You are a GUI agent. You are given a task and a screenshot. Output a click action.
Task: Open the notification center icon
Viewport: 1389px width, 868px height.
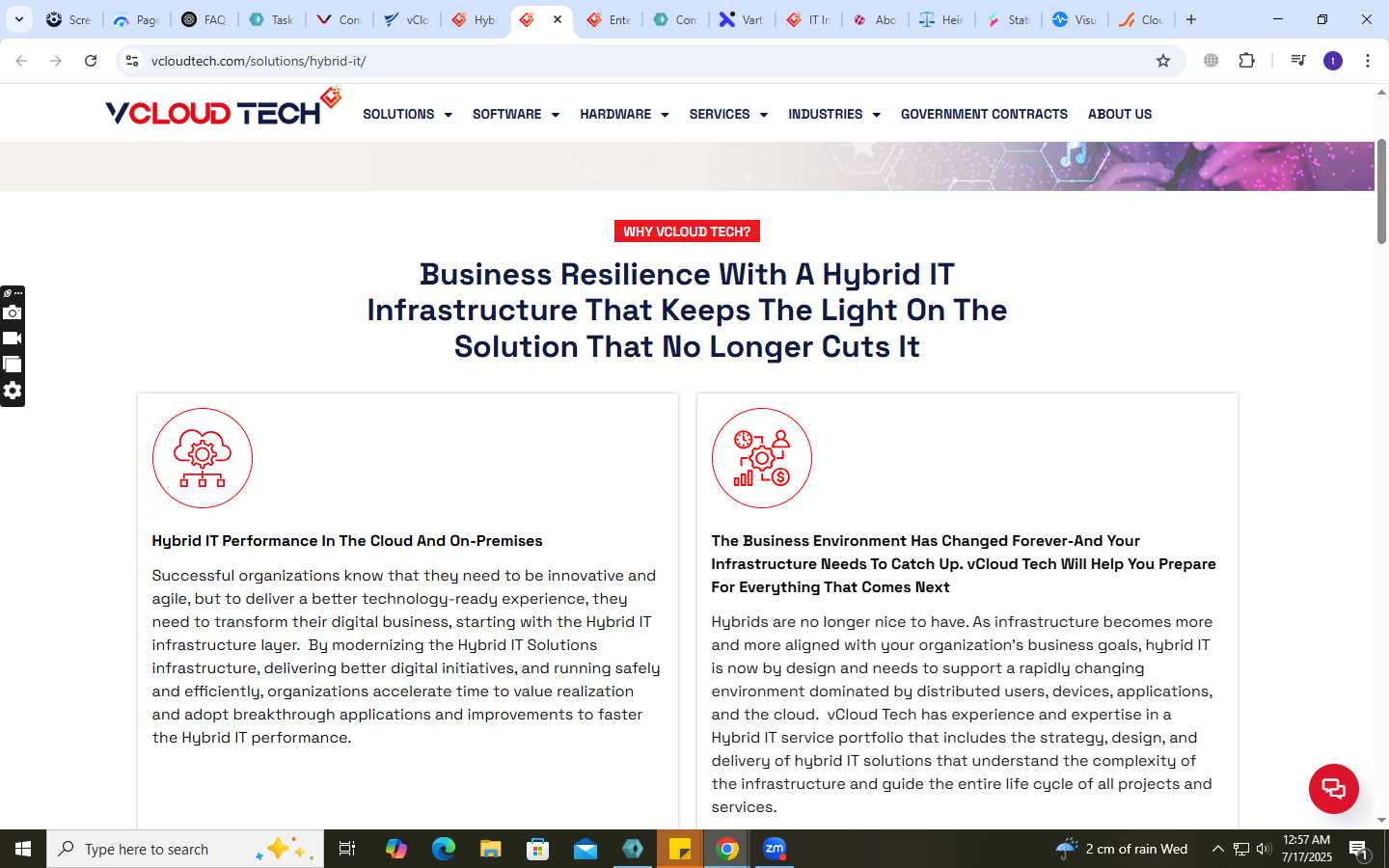1358,850
